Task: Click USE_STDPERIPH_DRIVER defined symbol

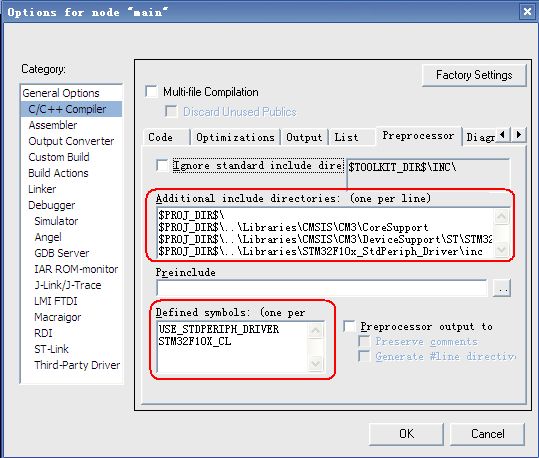Action: point(219,329)
